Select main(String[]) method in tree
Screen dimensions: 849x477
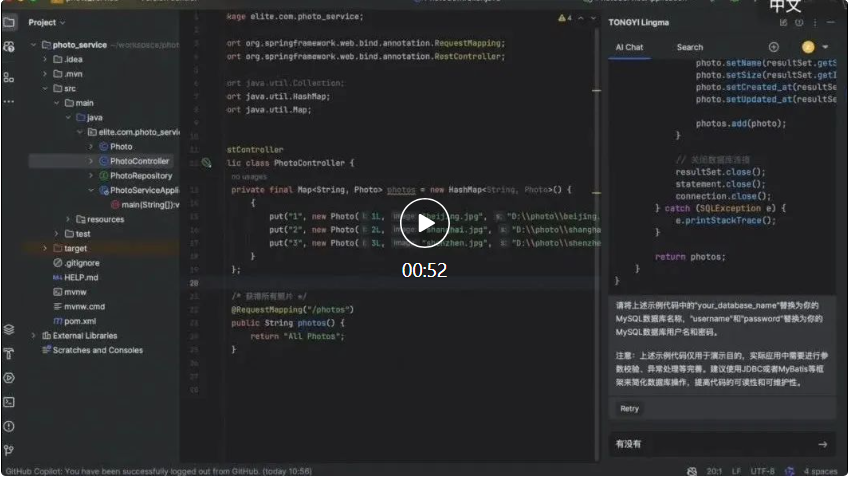(x=146, y=205)
